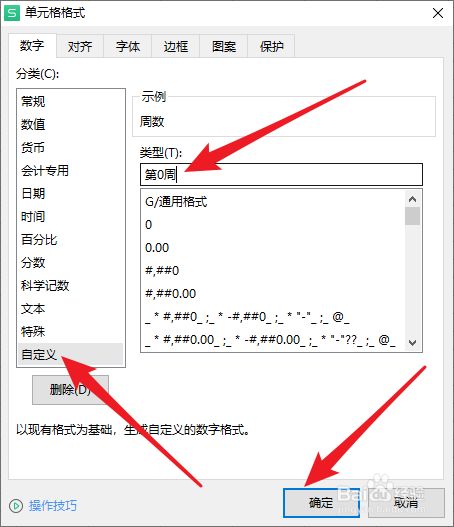454x527 pixels.
Task: Pick 分数 category
Action: [71, 262]
